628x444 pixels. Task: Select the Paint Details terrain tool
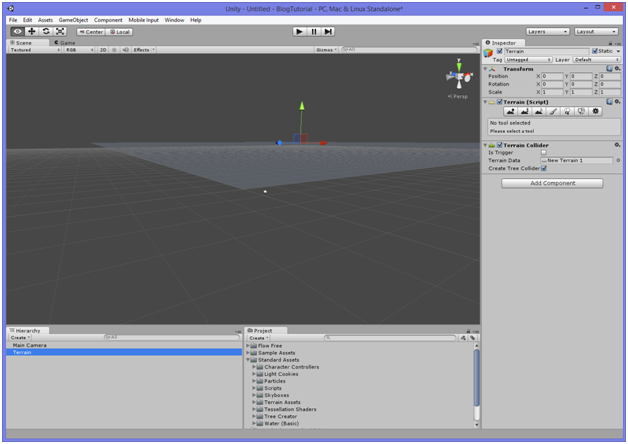[581, 112]
